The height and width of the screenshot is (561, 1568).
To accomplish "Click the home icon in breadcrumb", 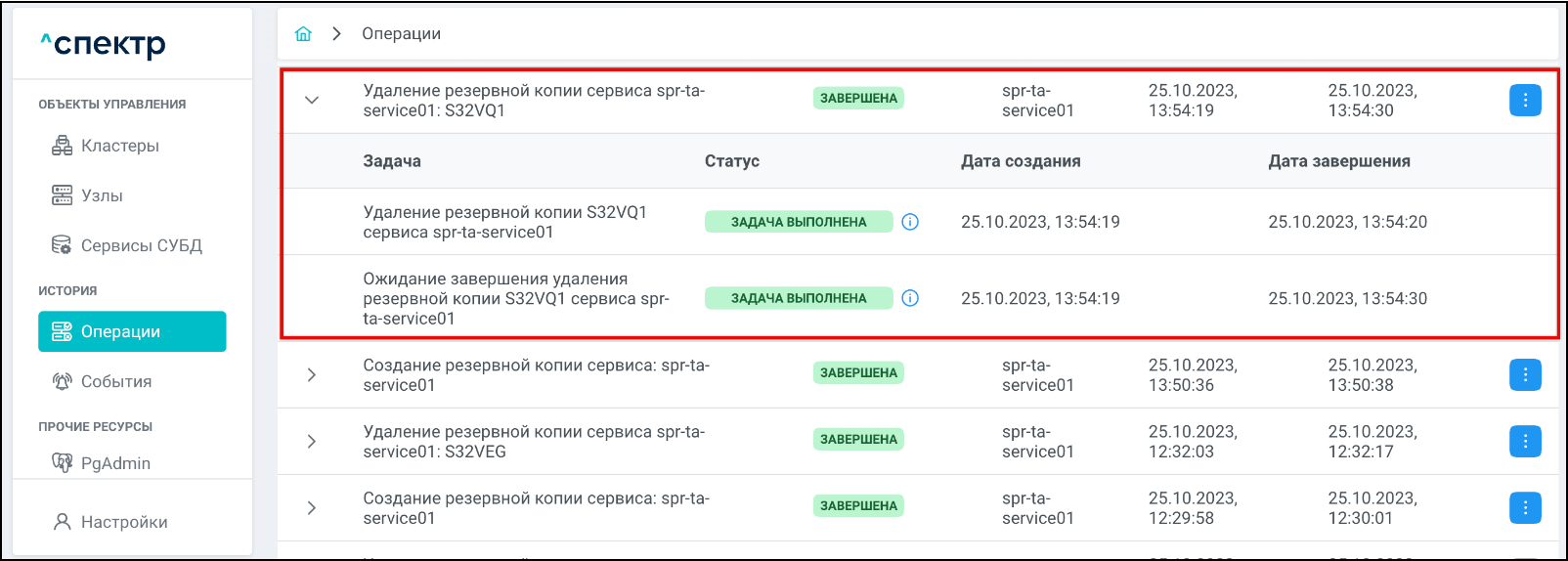I will [x=303, y=34].
